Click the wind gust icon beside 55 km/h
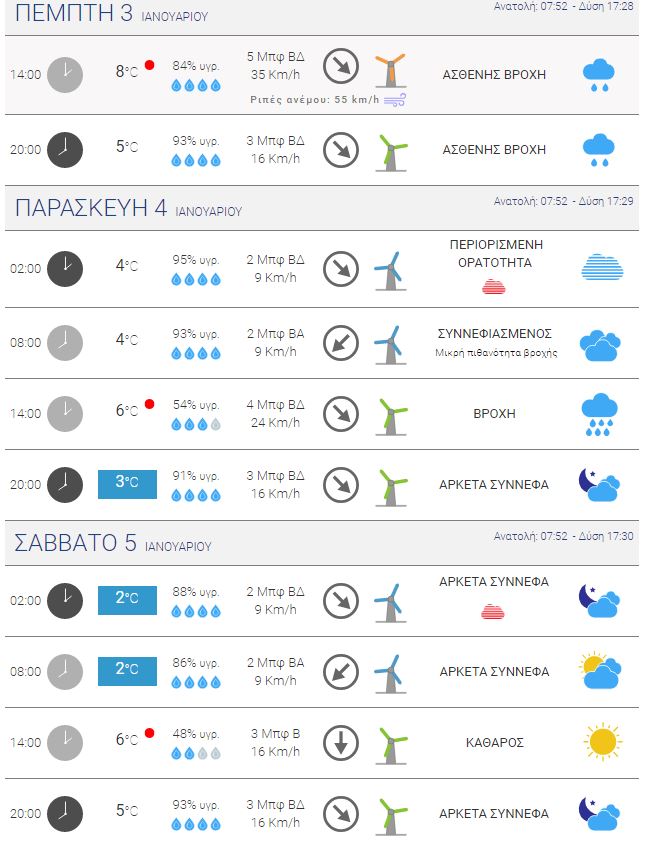This screenshot has width=657, height=843. (395, 99)
